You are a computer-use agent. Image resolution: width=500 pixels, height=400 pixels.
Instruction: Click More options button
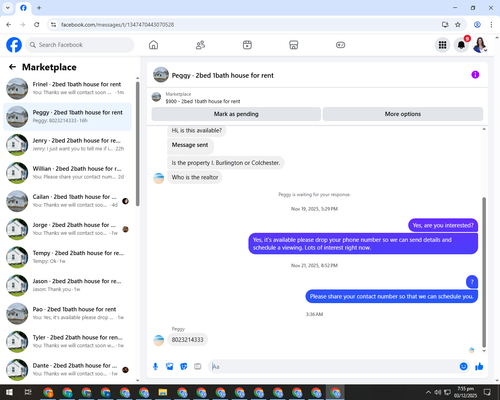[x=403, y=114]
